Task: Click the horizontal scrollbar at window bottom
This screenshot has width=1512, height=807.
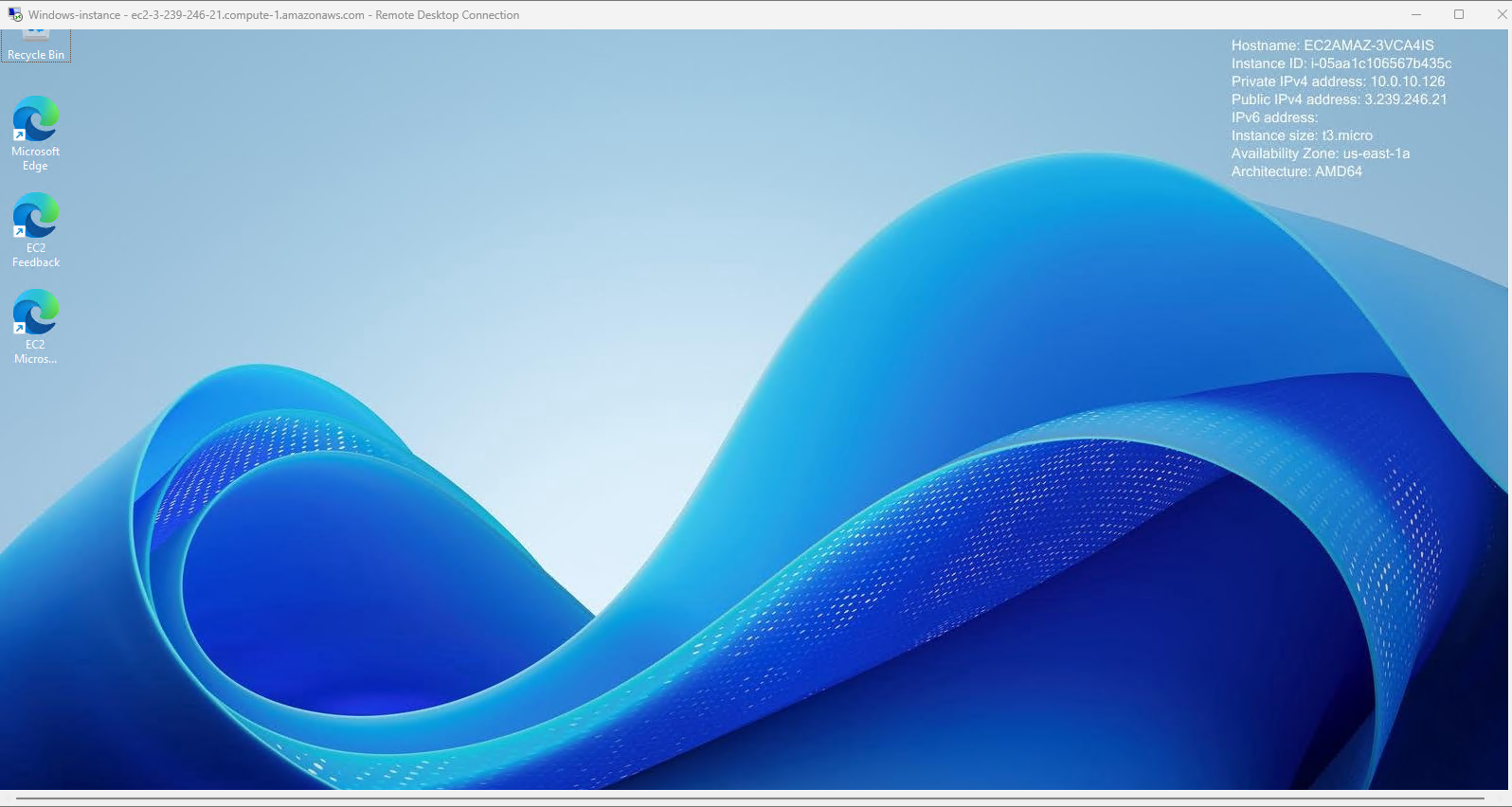Action: click(748, 798)
